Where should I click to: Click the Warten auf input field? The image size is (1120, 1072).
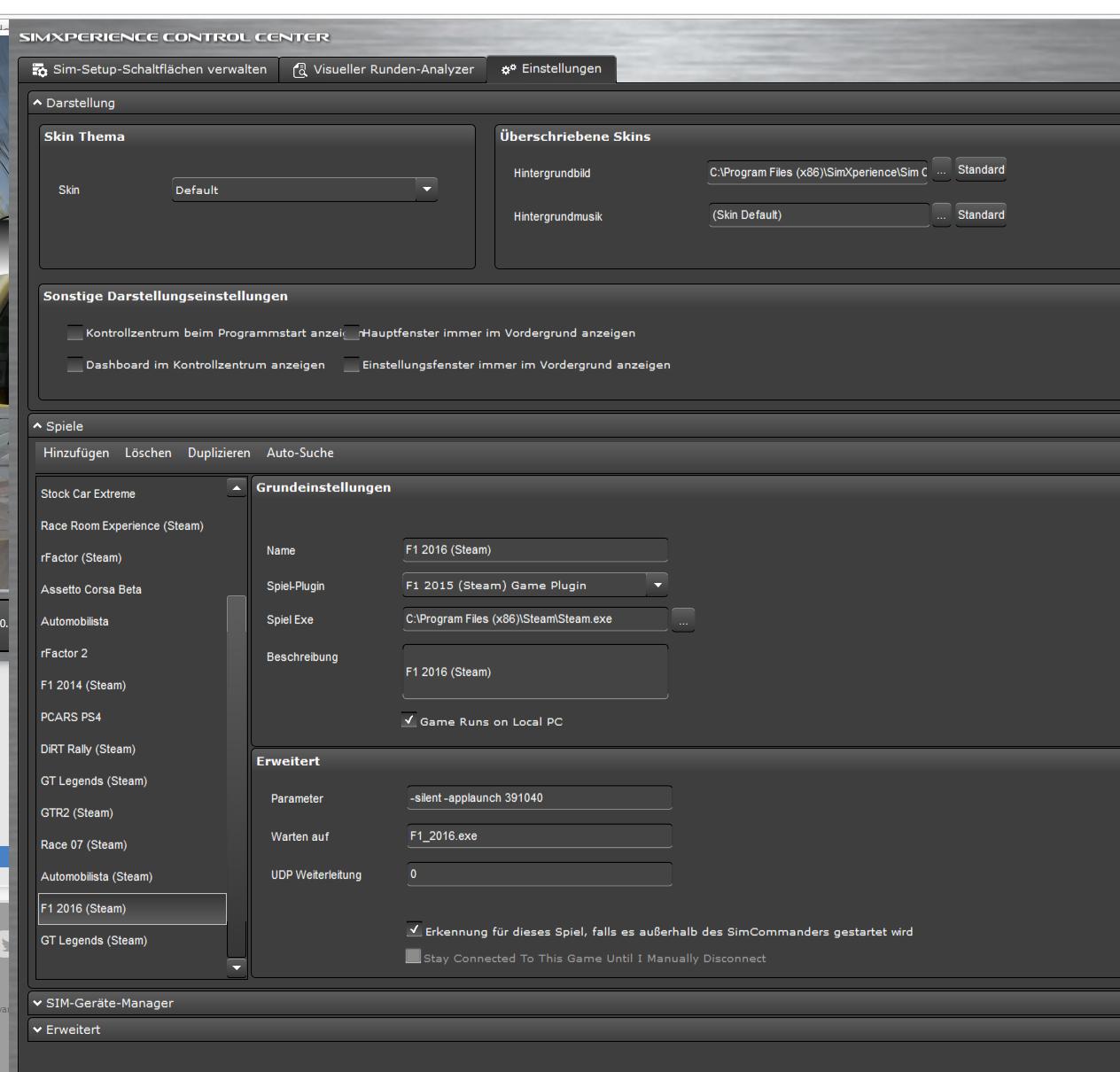coord(540,836)
